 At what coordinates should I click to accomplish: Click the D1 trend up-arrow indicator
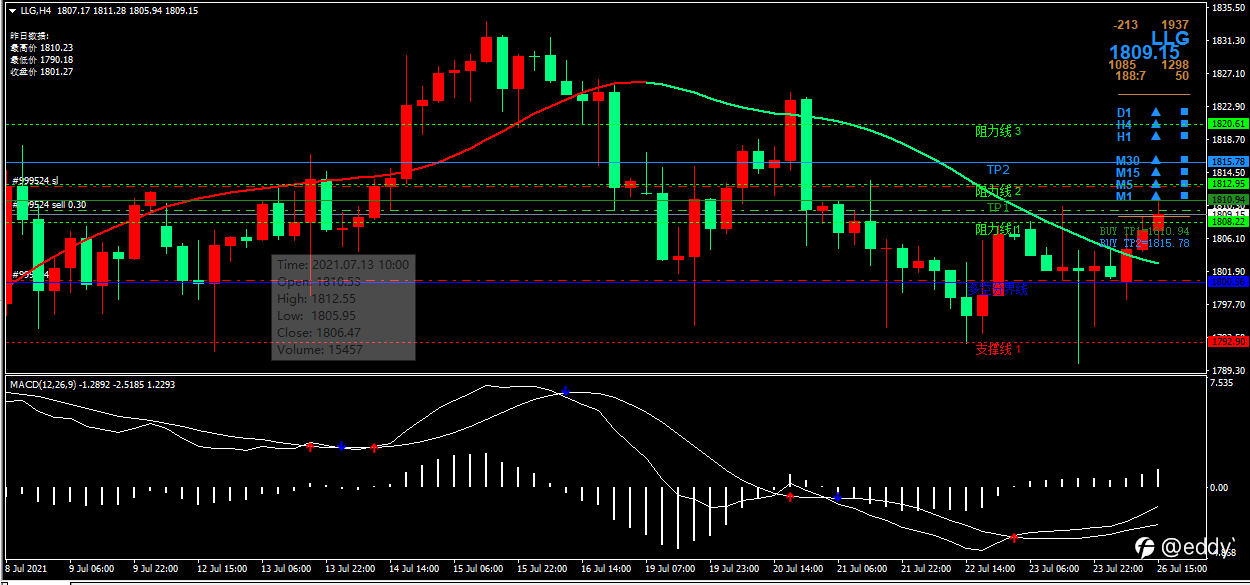coord(1155,112)
